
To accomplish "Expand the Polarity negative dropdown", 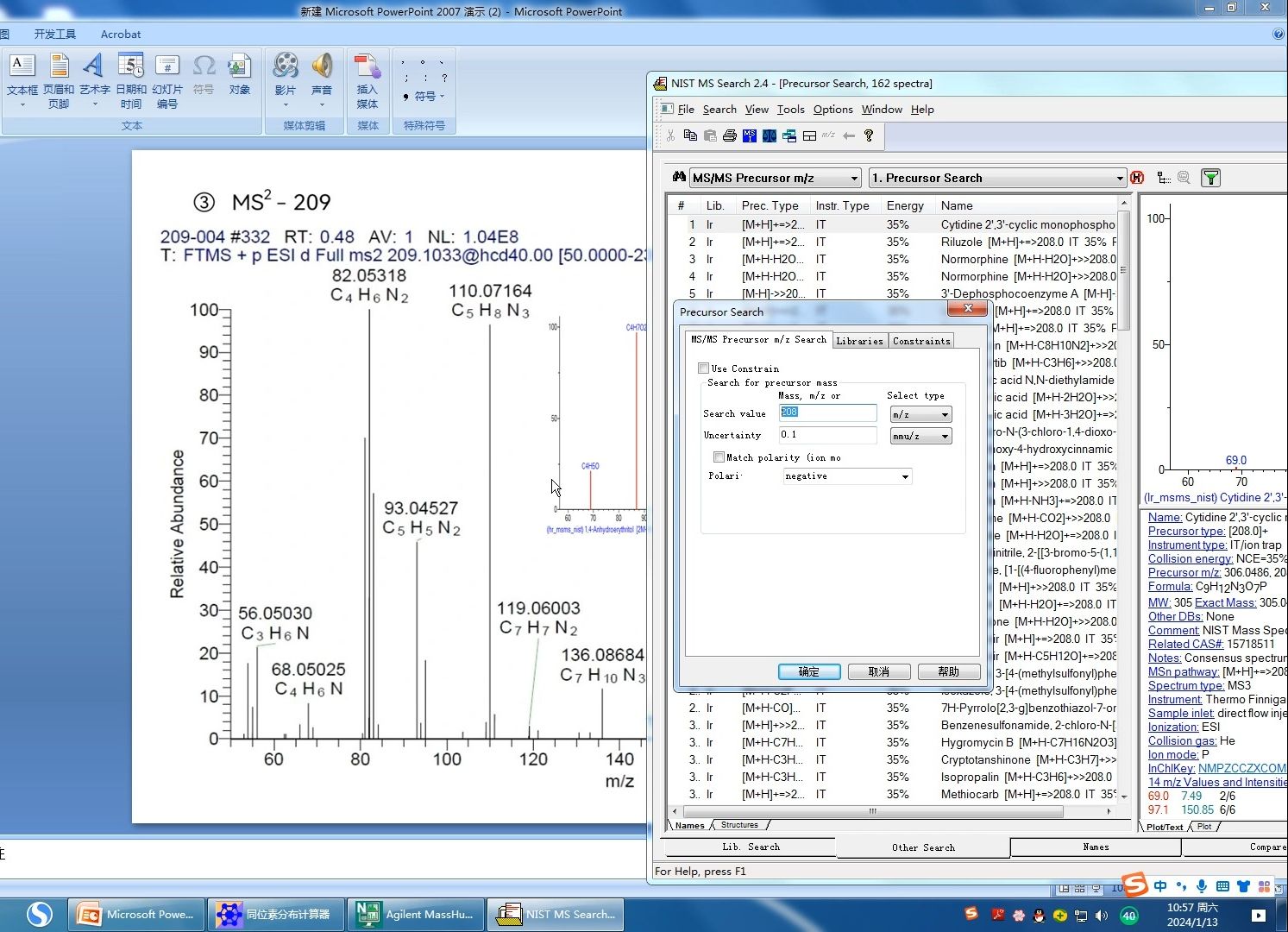I will coord(905,476).
